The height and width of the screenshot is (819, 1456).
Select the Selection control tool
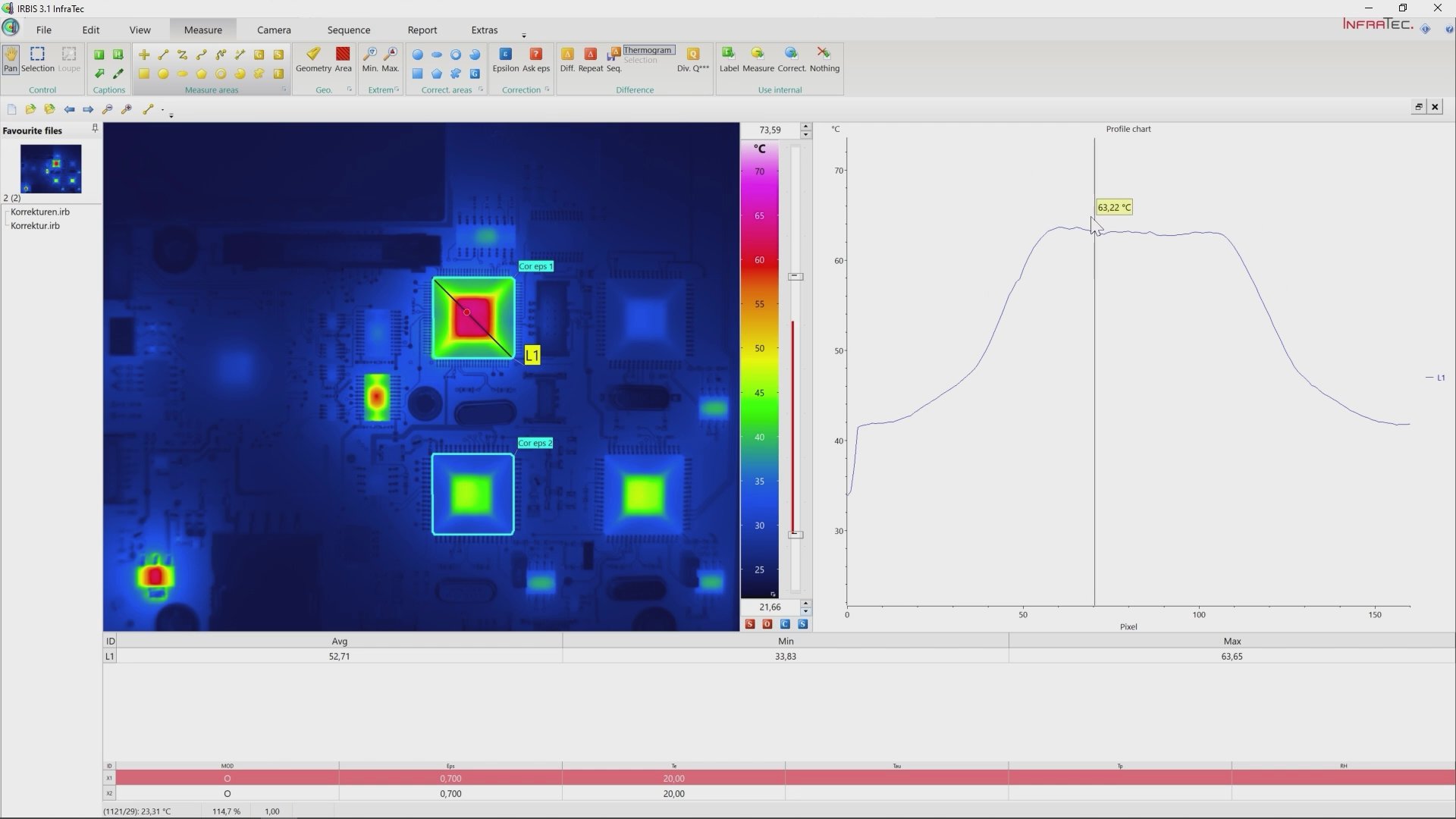pyautogui.click(x=37, y=59)
